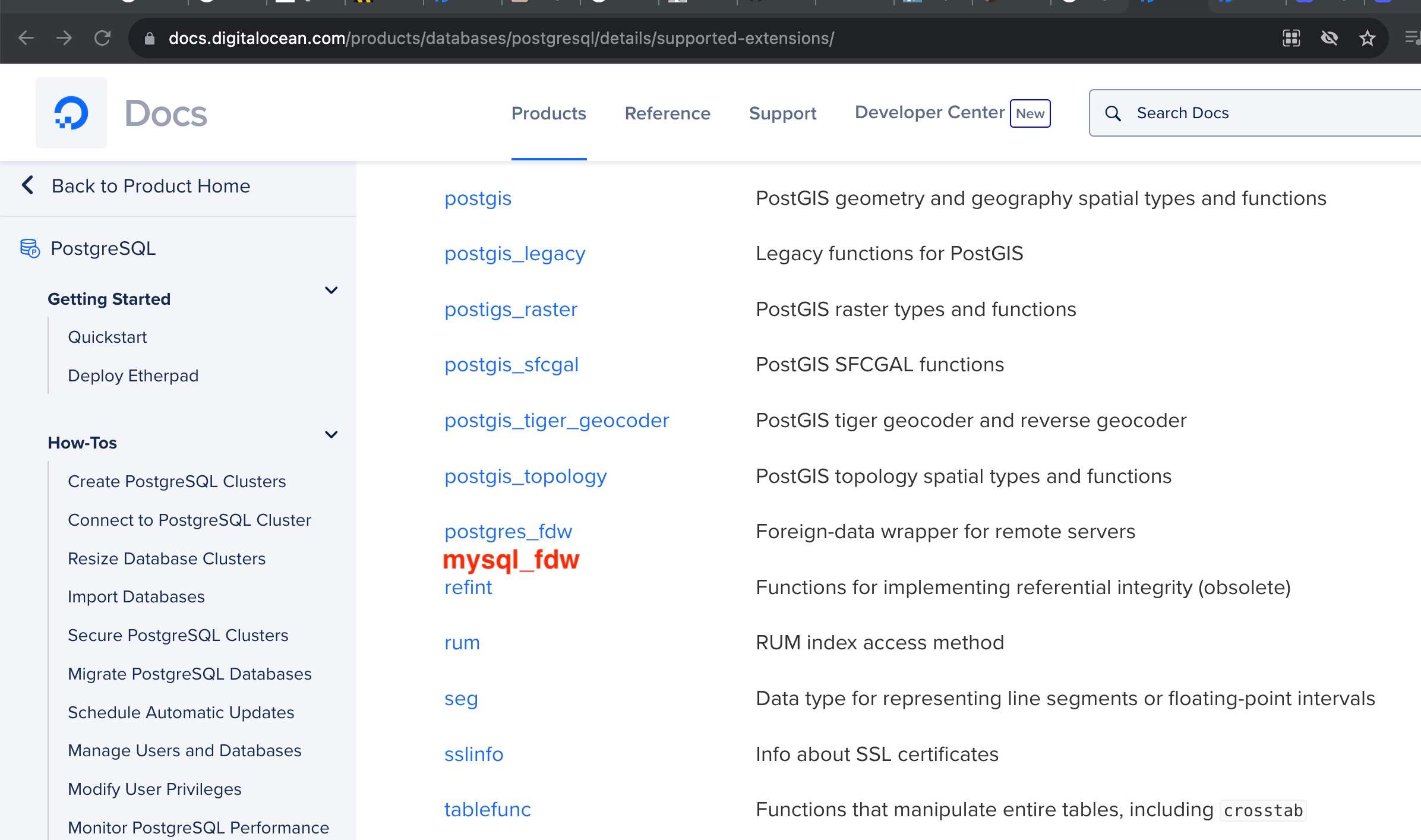Open the sslinfo extension link
This screenshot has width=1421, height=840.
474,754
